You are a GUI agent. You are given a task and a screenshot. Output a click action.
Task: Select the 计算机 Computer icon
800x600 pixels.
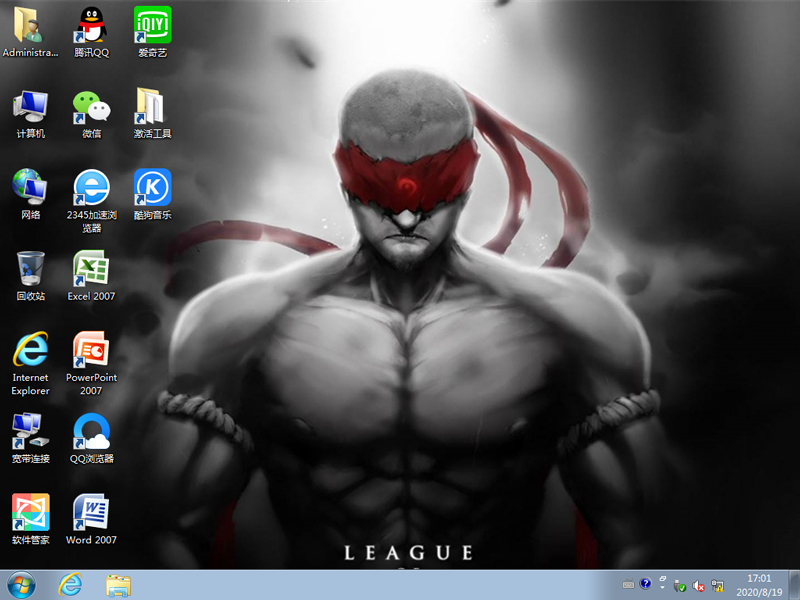coord(30,113)
